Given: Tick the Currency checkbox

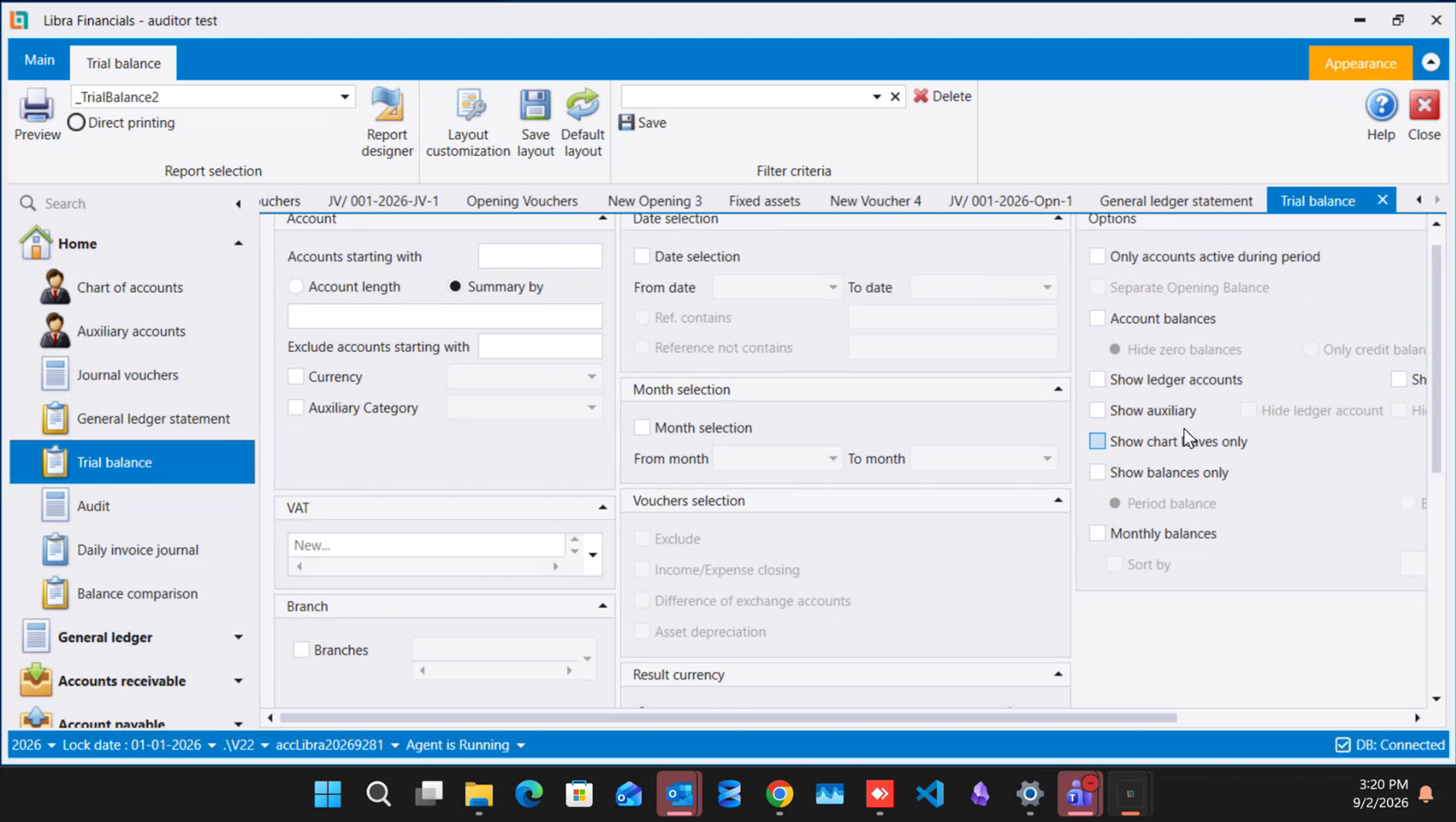Looking at the screenshot, I should point(296,377).
